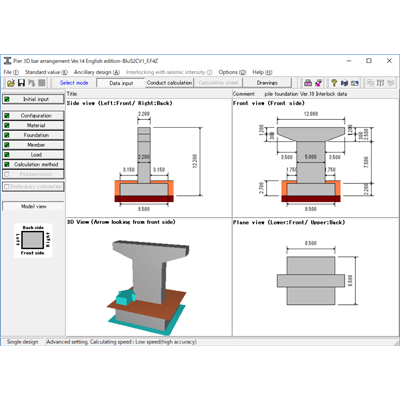The image size is (400, 400).
Task: Click the 3D pier model view
Action: (x=149, y=287)
